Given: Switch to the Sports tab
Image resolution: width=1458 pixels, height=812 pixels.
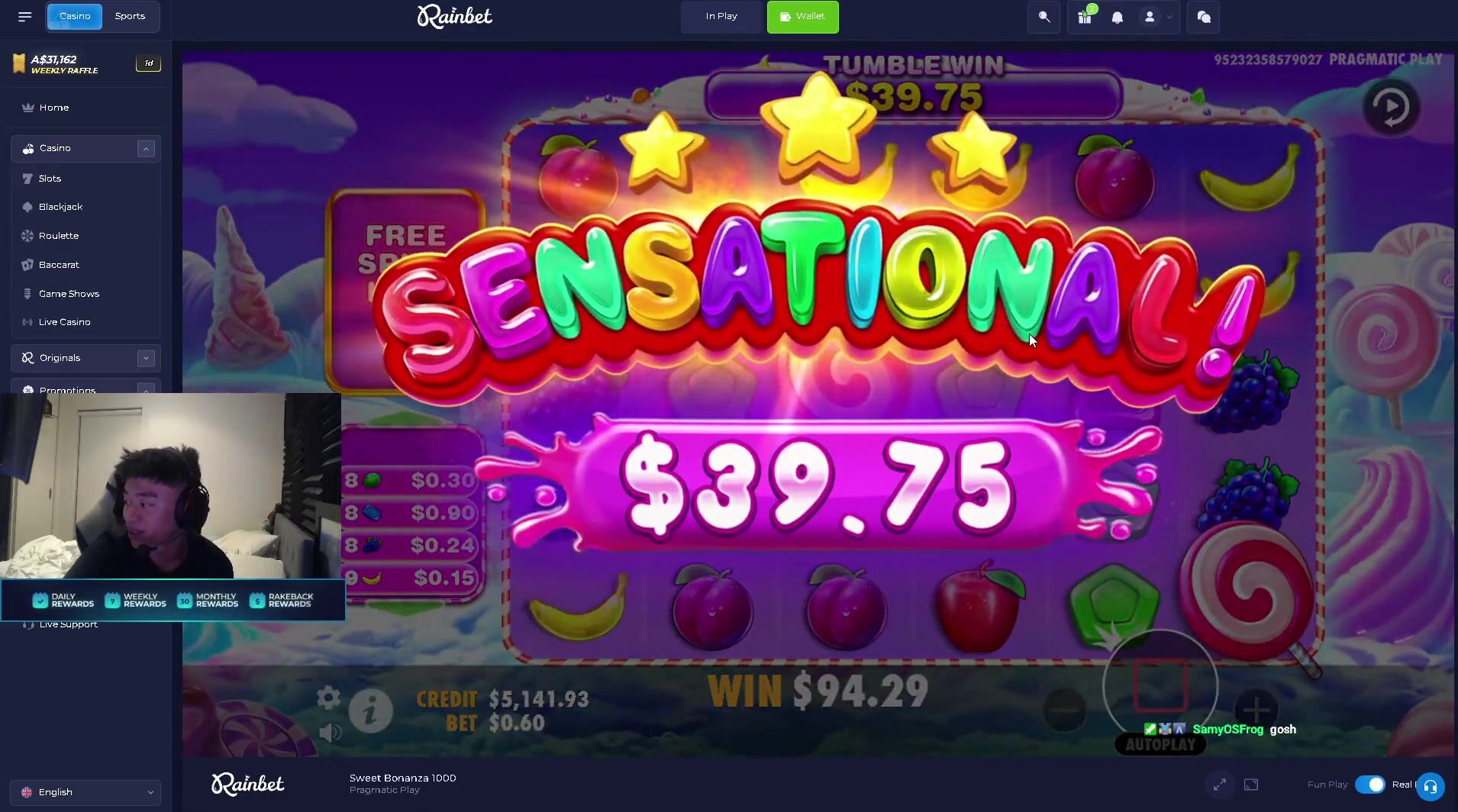Looking at the screenshot, I should (130, 16).
